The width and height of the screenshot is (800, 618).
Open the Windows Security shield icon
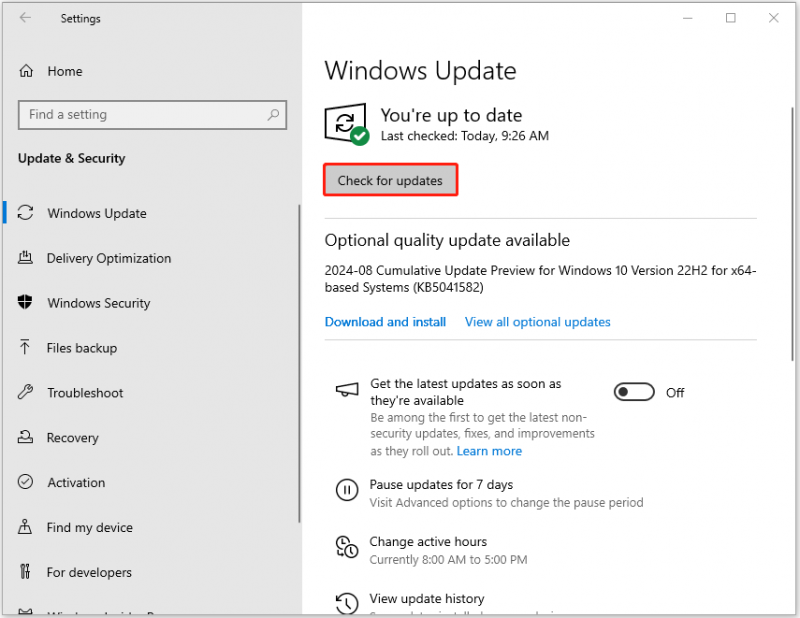(25, 302)
